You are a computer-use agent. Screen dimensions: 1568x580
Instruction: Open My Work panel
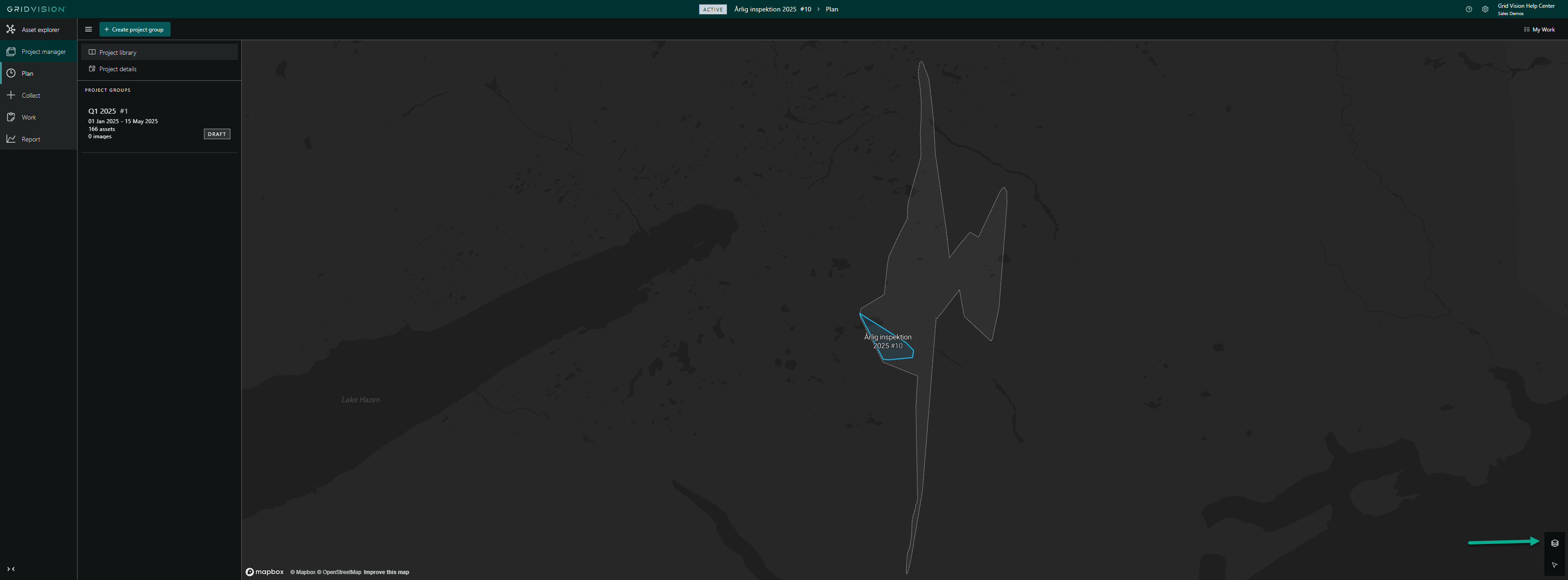[x=1539, y=29]
